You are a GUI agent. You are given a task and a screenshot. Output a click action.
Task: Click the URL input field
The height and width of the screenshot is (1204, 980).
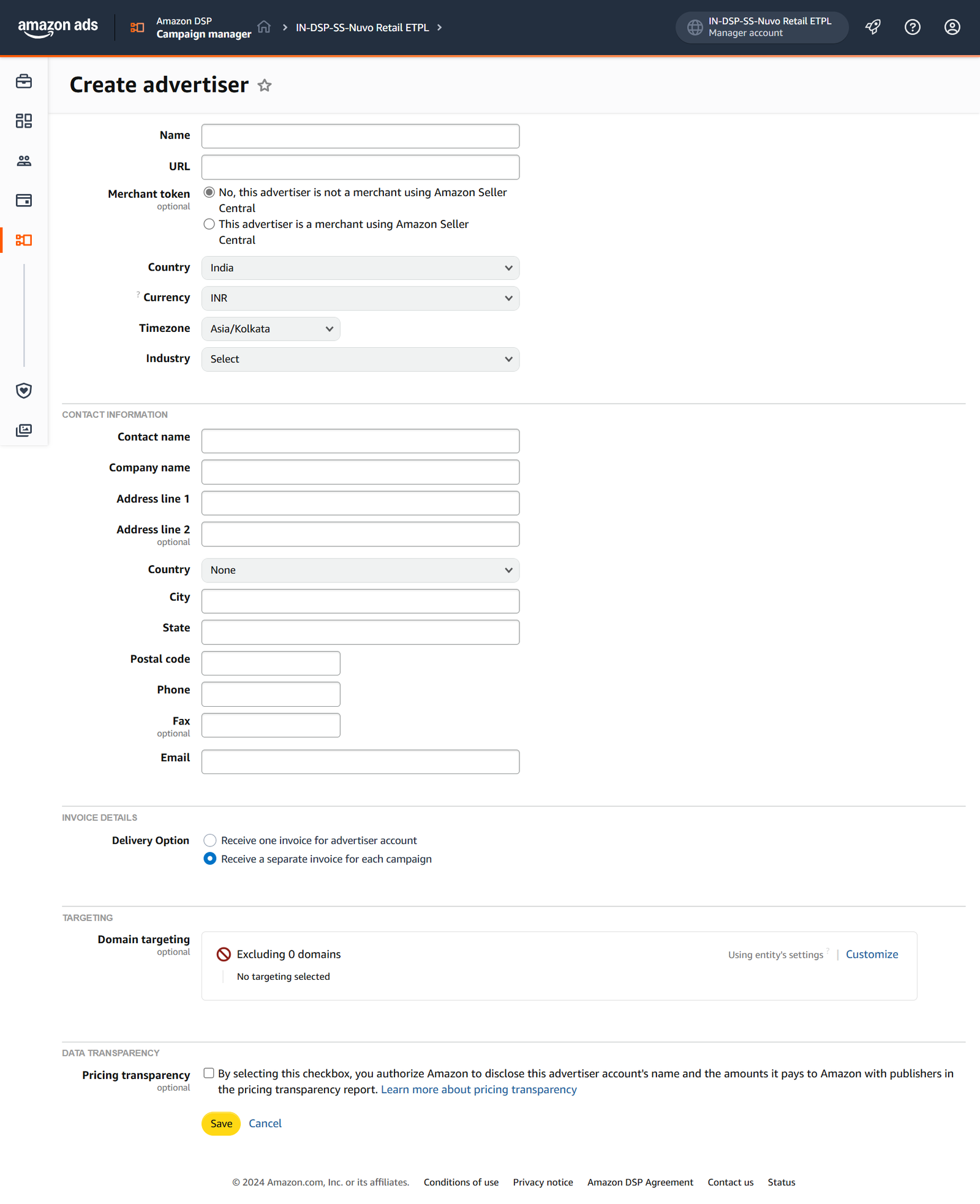(360, 167)
